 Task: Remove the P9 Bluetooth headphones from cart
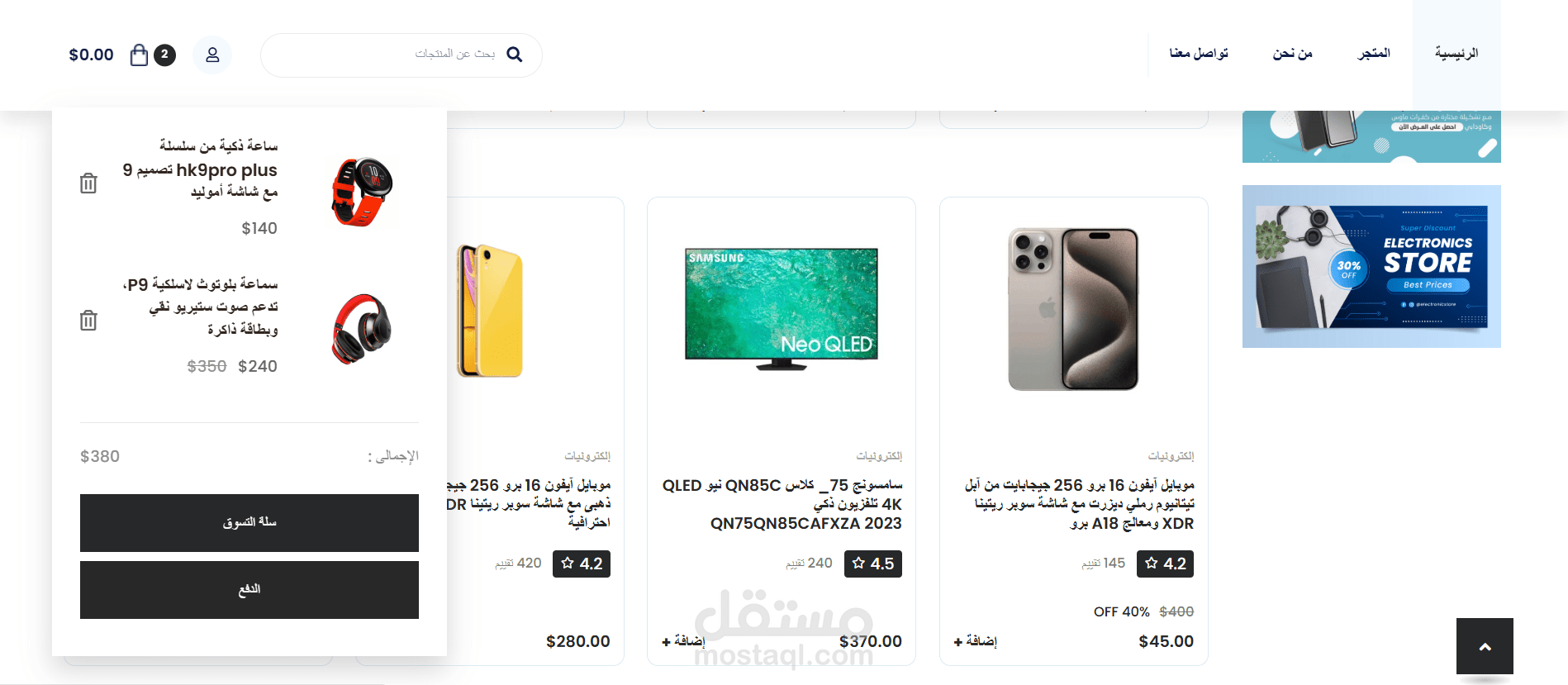point(88,321)
